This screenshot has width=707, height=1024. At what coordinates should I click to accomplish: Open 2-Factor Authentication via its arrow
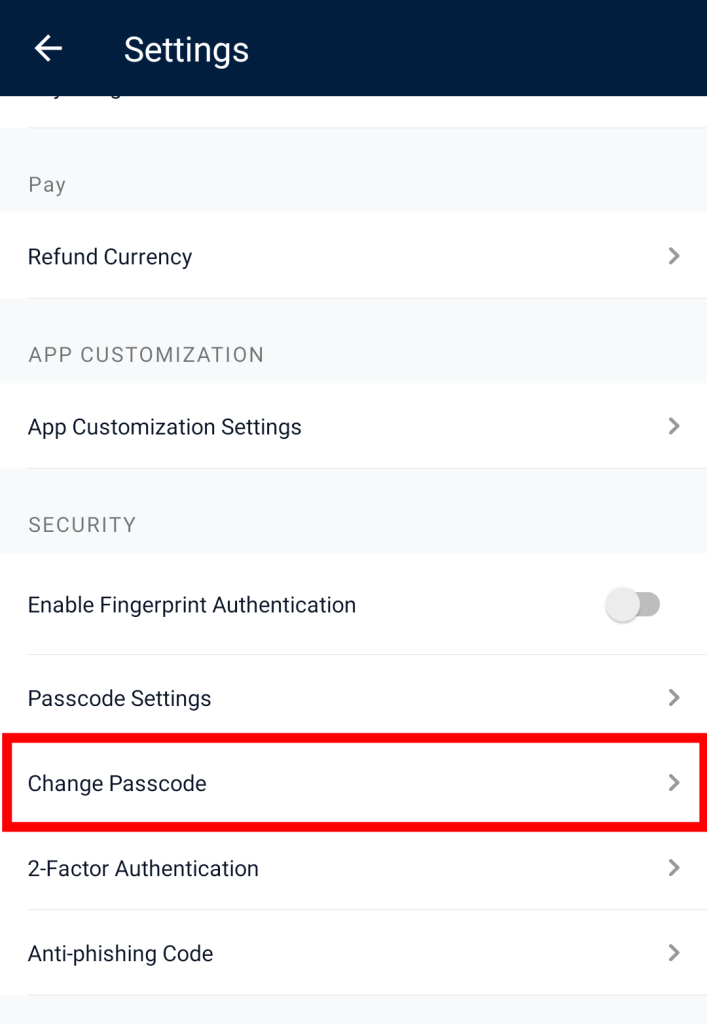click(673, 868)
